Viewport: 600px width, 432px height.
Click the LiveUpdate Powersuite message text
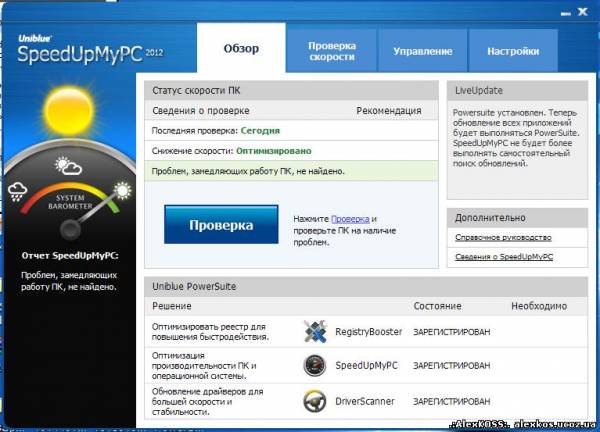(516, 138)
